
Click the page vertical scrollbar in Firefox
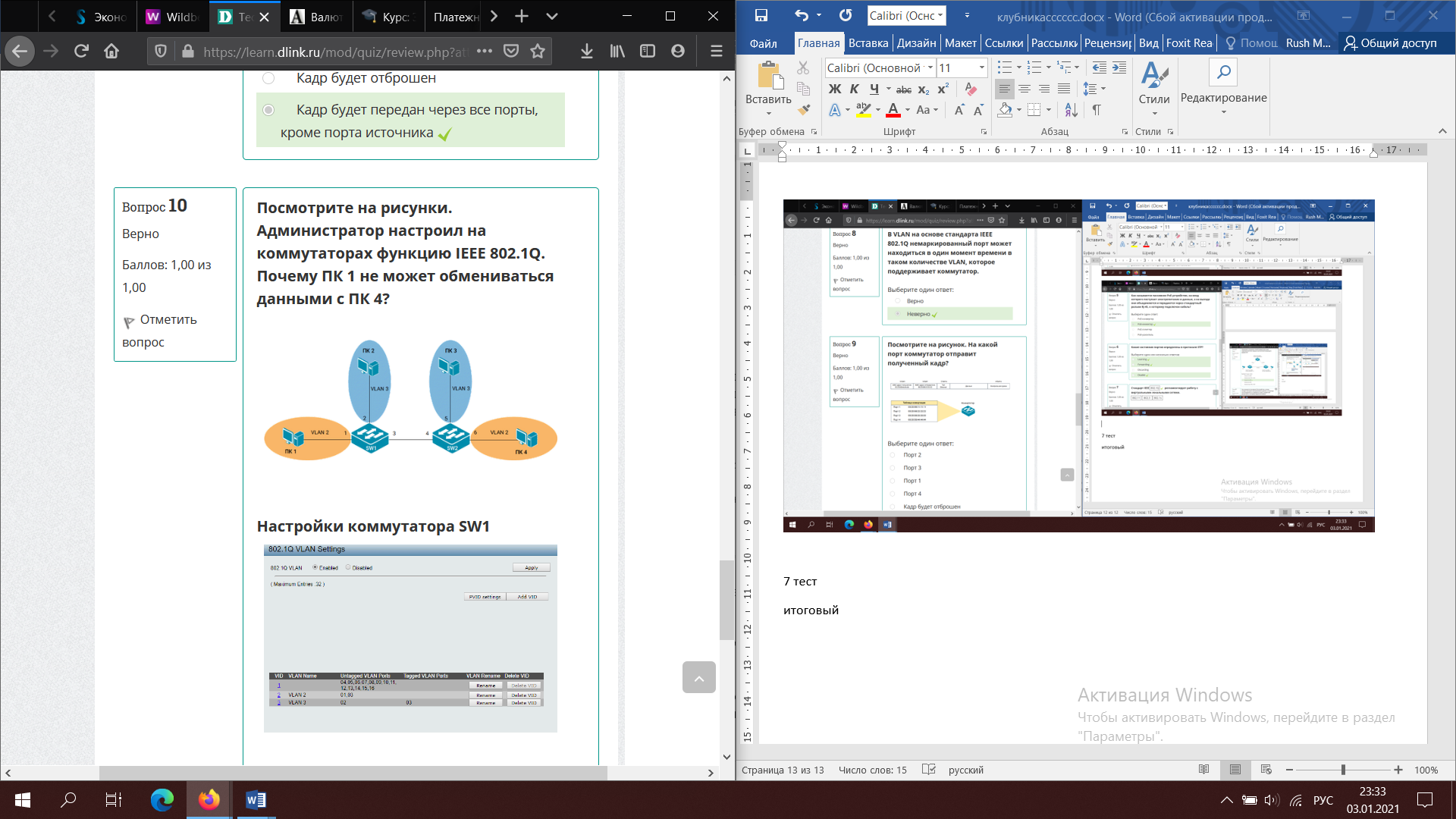[726, 601]
